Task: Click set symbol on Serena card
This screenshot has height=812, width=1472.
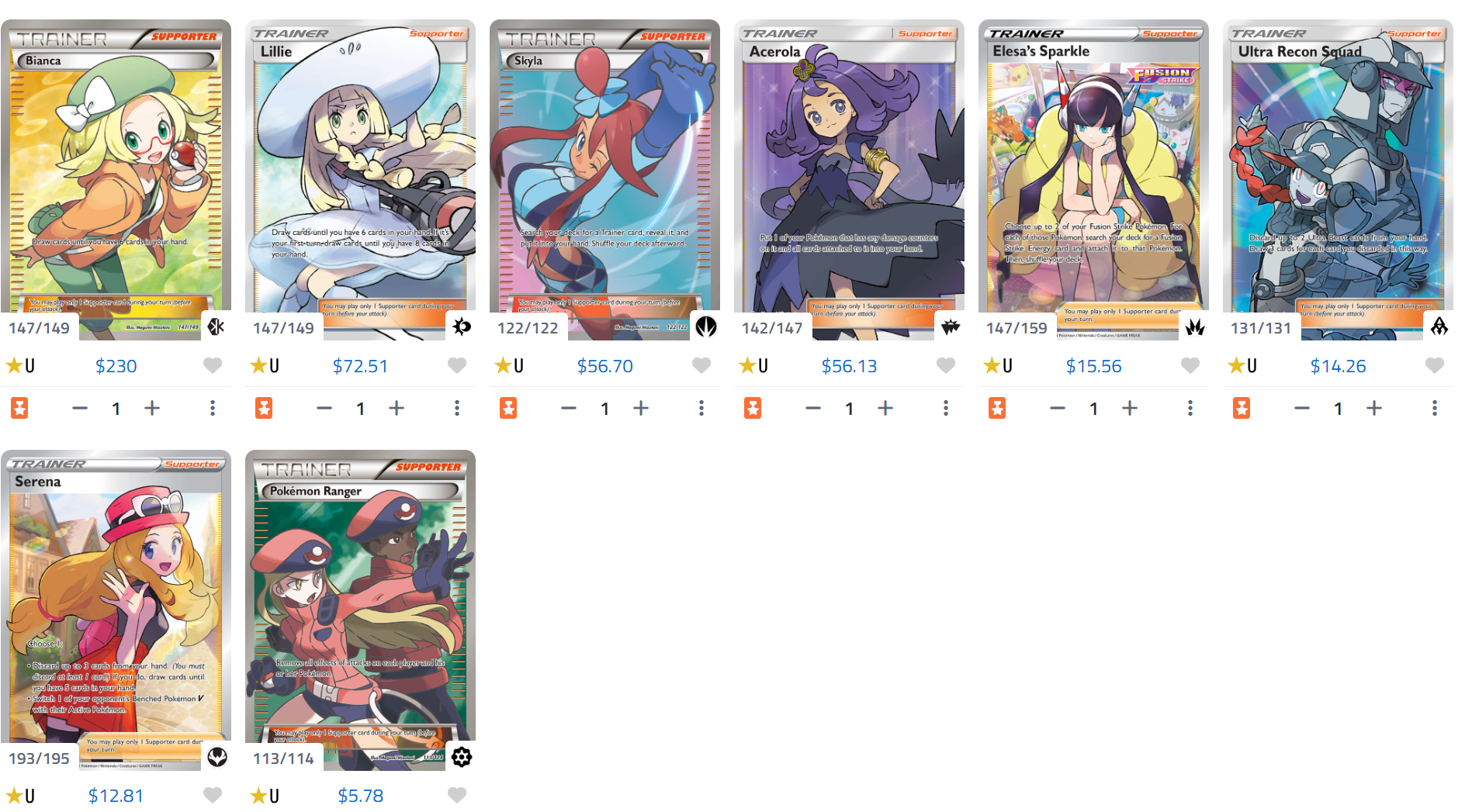Action: coord(216,757)
